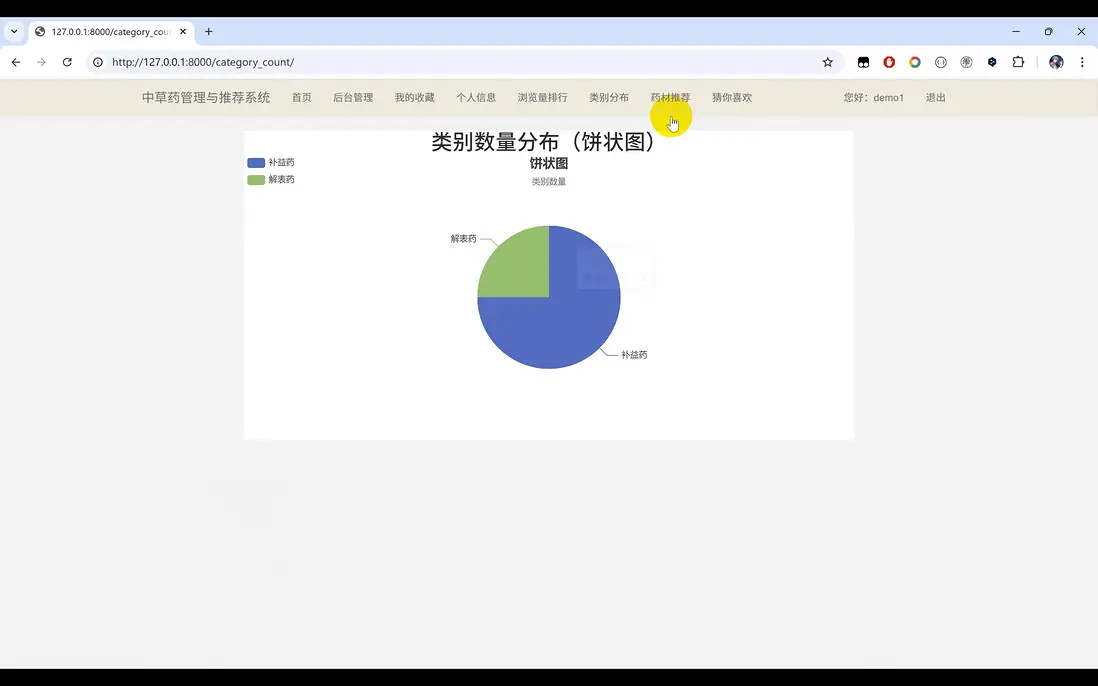Reload the page with the refresh icon

tap(67, 62)
